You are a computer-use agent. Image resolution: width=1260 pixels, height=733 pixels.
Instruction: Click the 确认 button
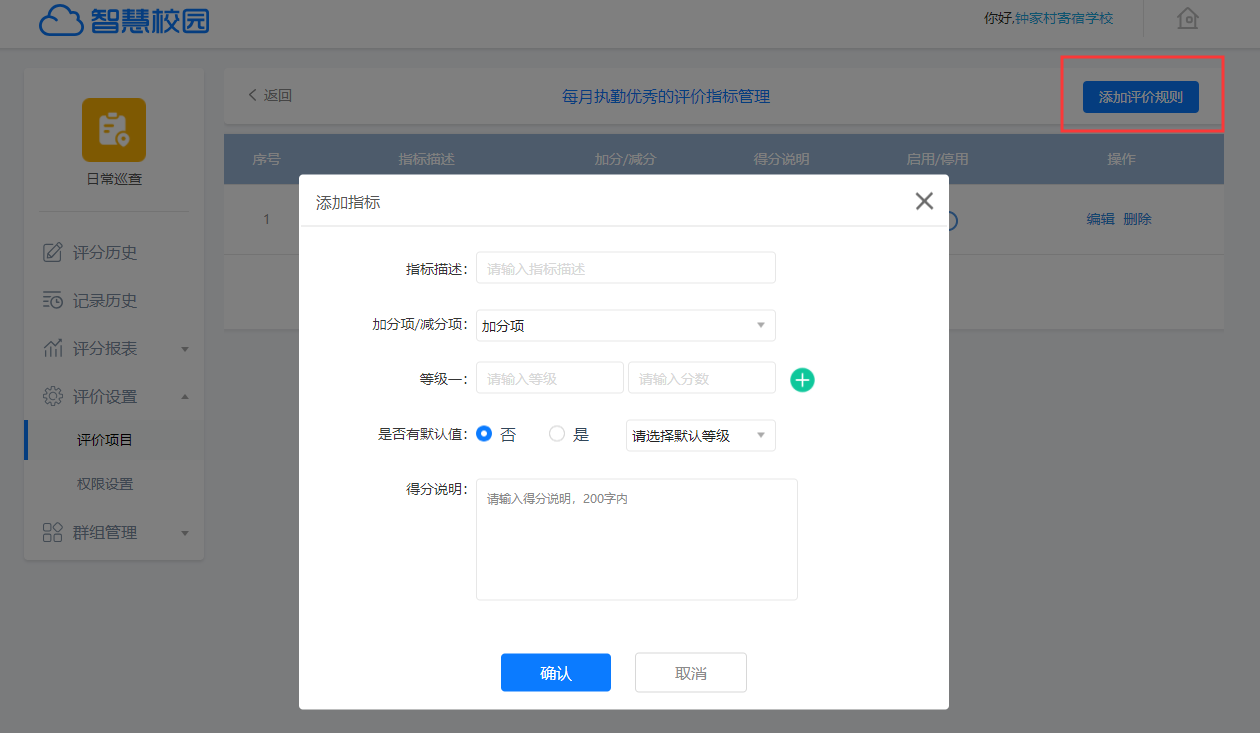(x=555, y=673)
